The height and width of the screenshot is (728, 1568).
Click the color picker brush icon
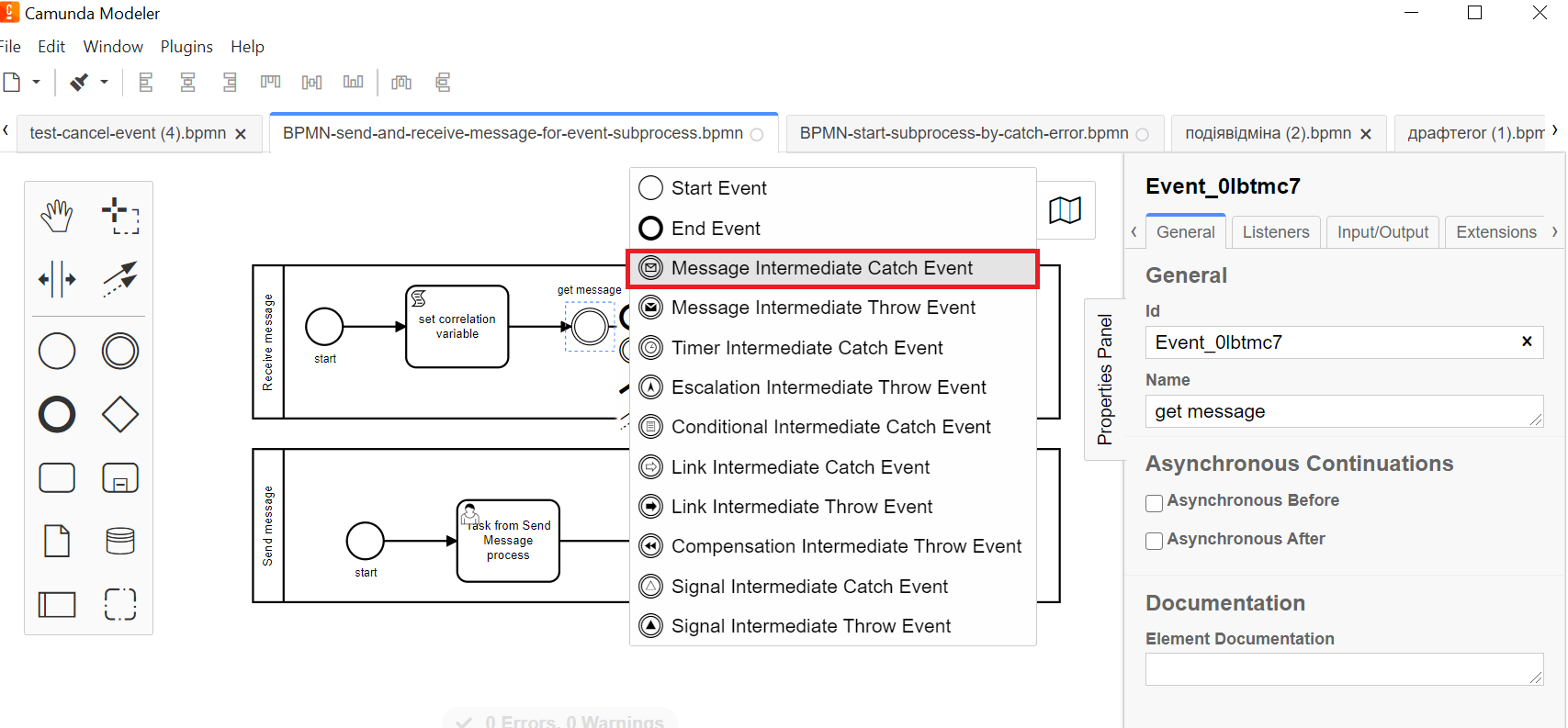(80, 83)
